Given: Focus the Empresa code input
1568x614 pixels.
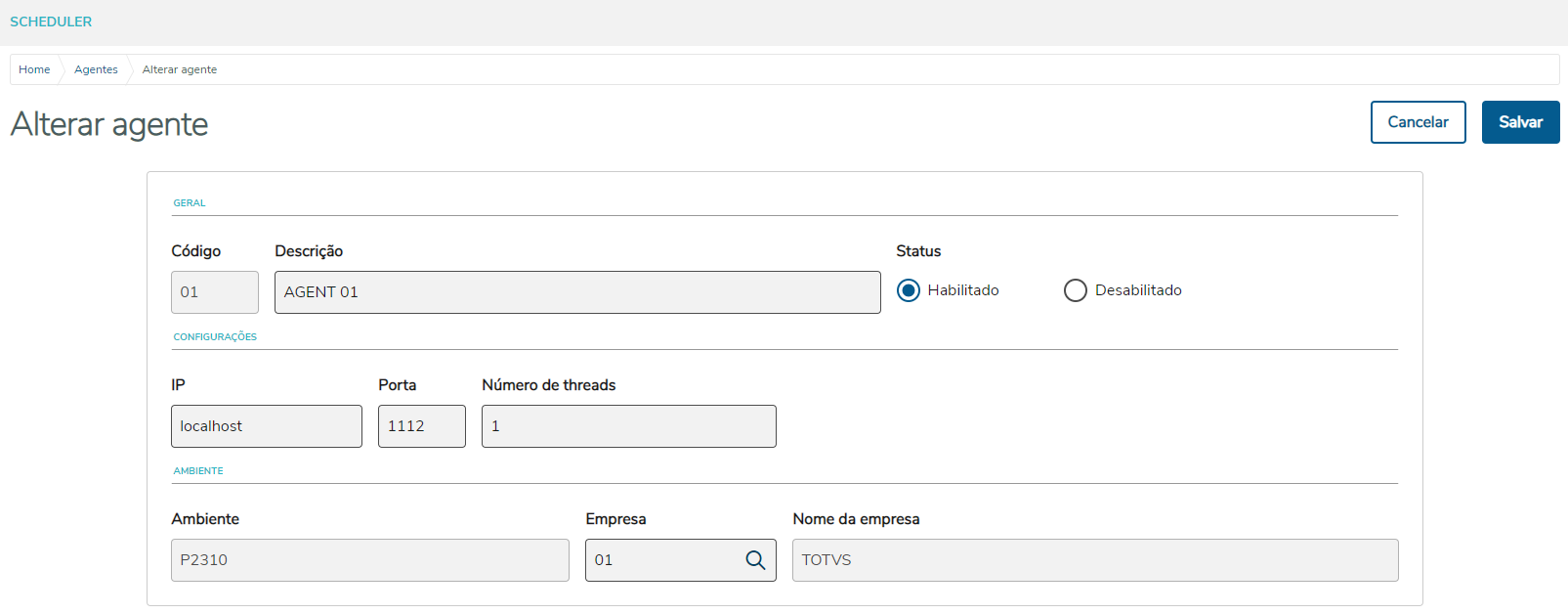Looking at the screenshot, I should (x=662, y=560).
